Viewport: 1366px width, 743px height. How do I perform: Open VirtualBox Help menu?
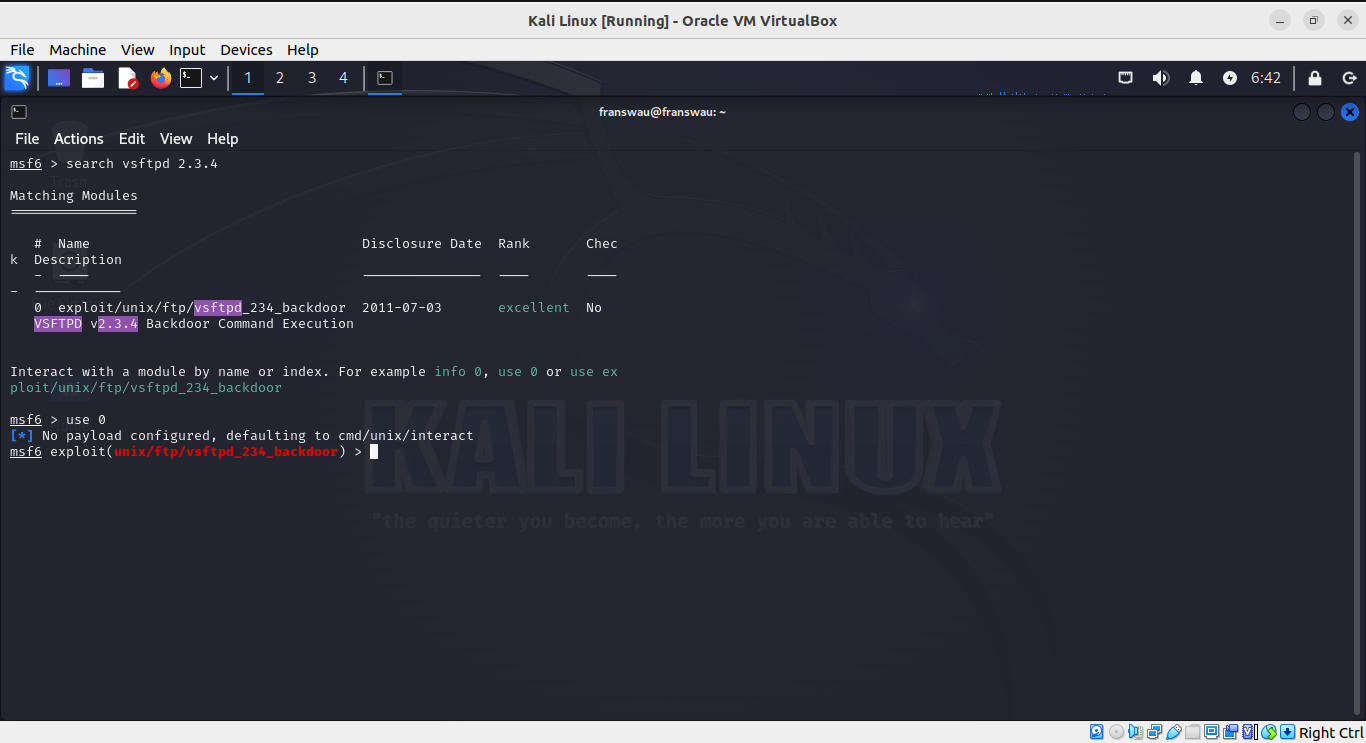coord(302,50)
